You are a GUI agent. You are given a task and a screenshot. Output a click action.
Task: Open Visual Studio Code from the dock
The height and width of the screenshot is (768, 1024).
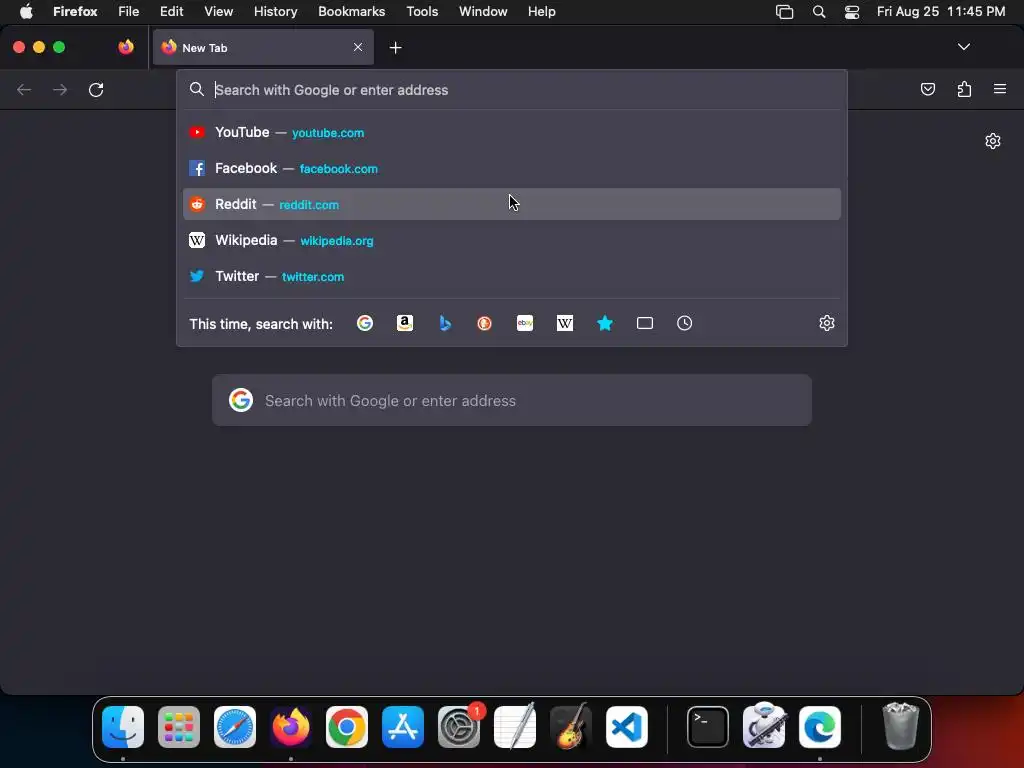click(x=627, y=727)
